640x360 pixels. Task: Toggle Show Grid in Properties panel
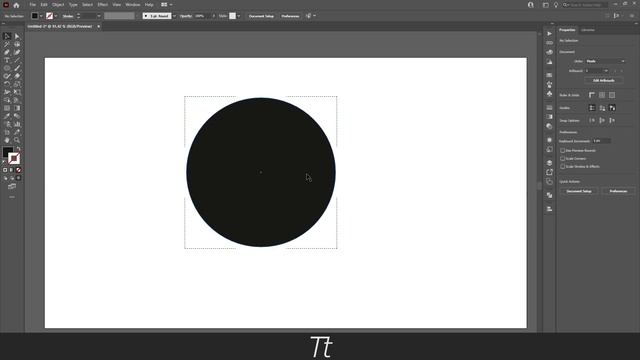coord(602,95)
